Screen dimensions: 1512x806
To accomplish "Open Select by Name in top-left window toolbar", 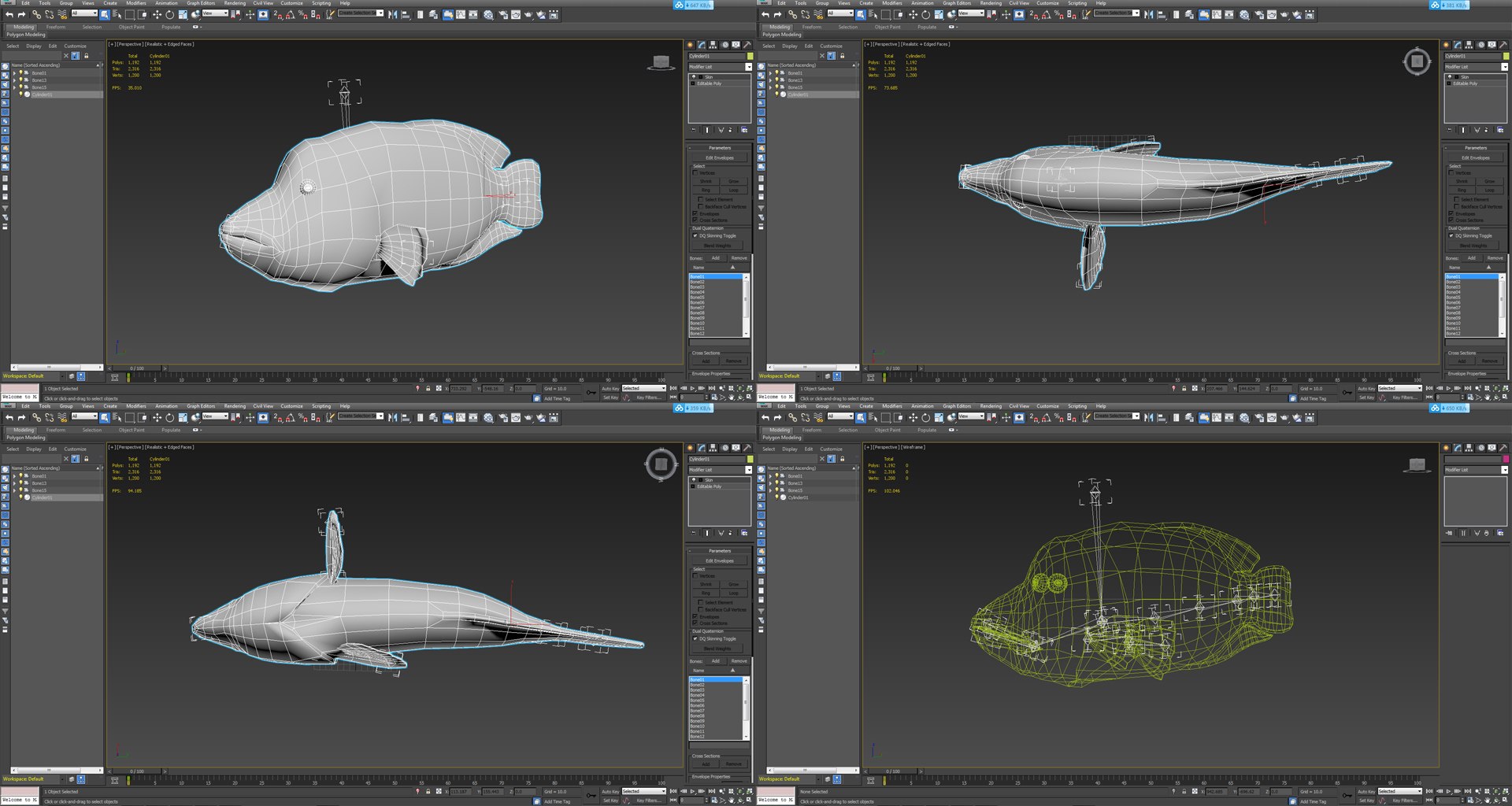I will pos(117,14).
